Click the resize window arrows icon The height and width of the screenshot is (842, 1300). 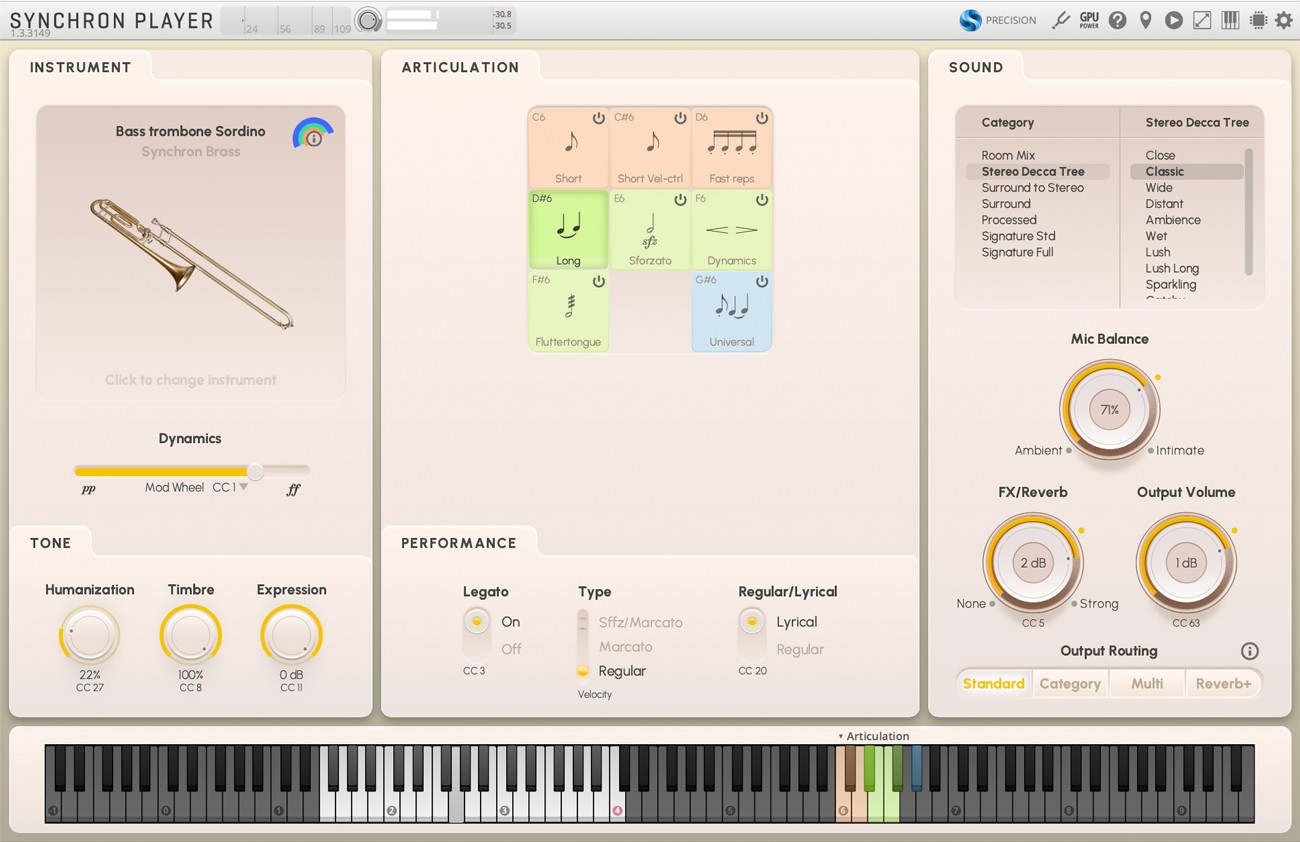tap(1202, 20)
